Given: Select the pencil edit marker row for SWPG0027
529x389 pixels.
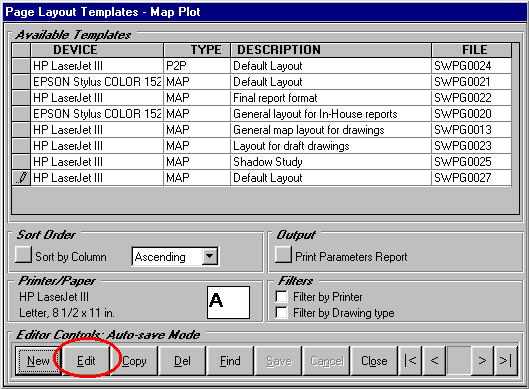Looking at the screenshot, I should pos(21,178).
